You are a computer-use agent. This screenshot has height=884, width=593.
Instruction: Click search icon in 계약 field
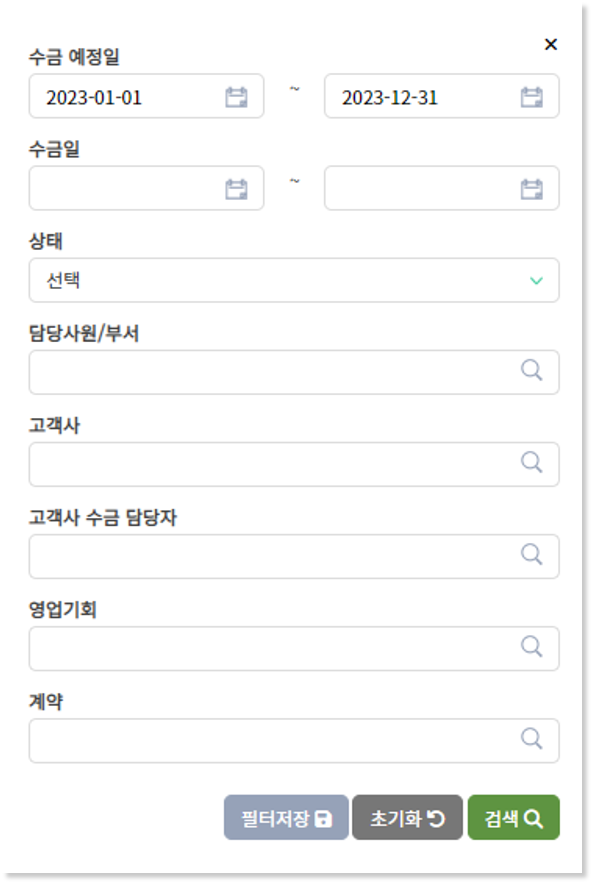532,739
